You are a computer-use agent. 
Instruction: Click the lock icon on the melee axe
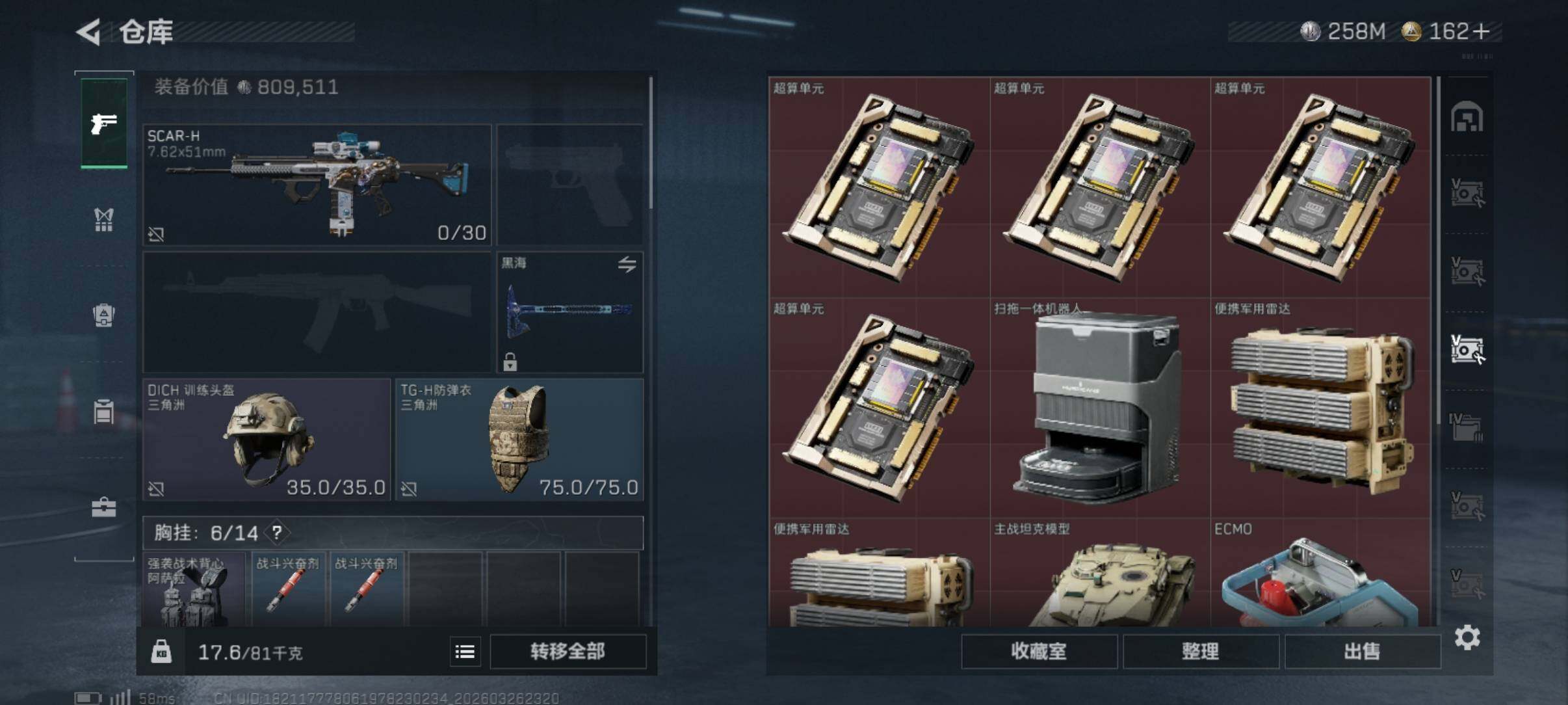[x=510, y=362]
